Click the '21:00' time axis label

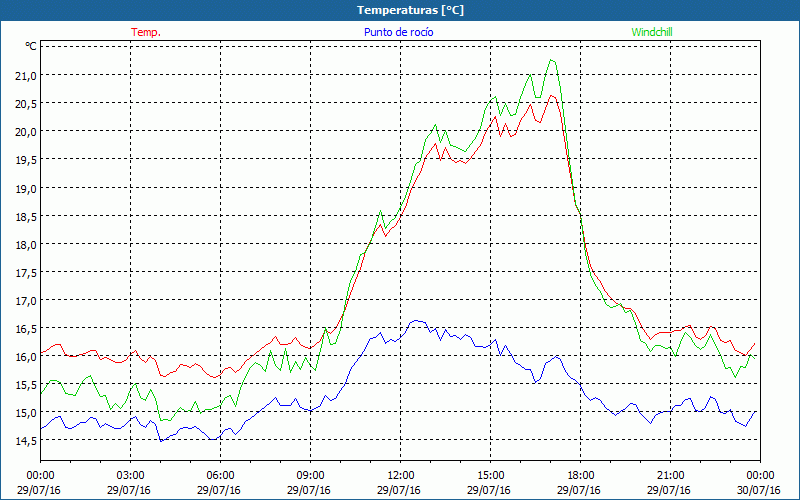(x=670, y=476)
